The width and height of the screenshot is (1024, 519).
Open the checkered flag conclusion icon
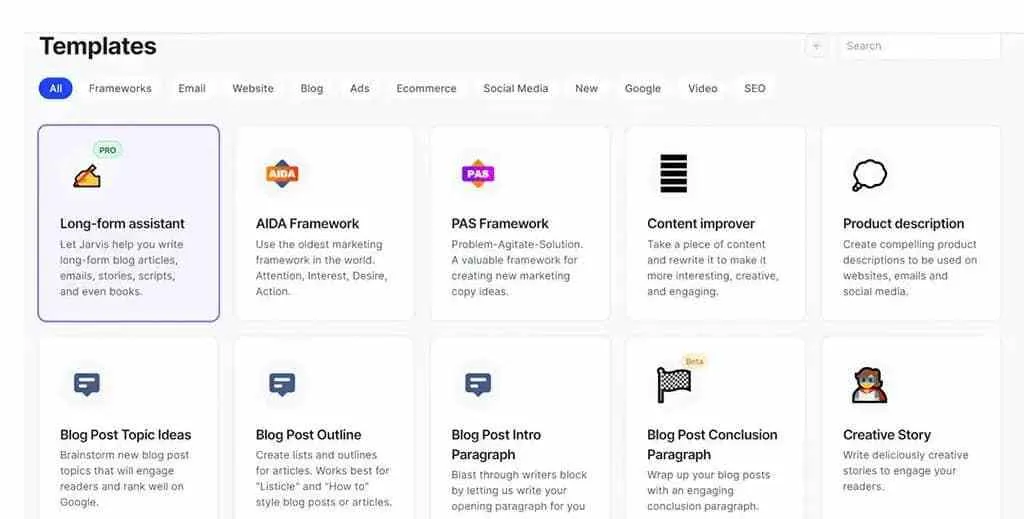click(x=673, y=385)
